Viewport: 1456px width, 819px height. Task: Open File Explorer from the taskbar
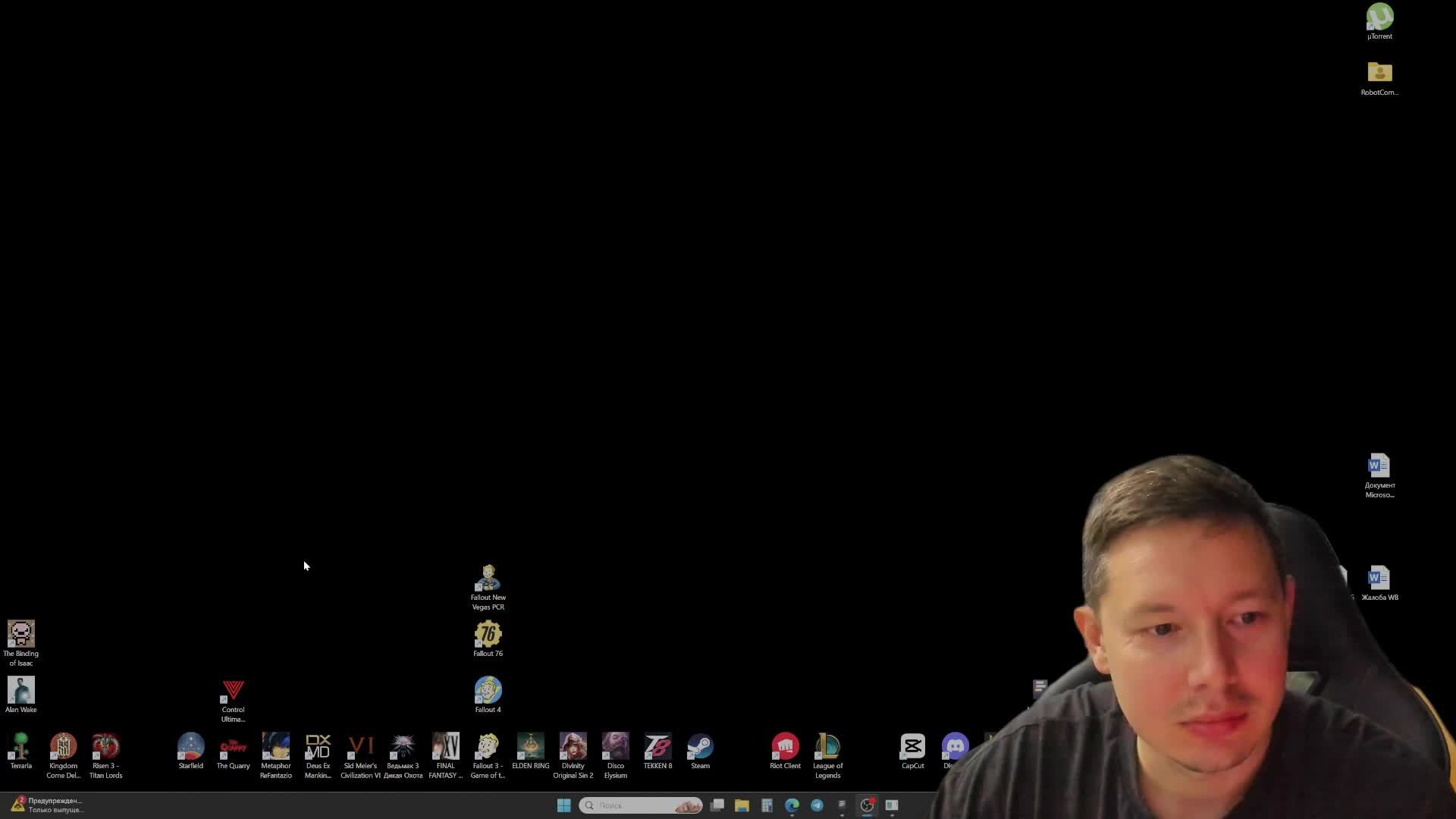click(x=742, y=805)
